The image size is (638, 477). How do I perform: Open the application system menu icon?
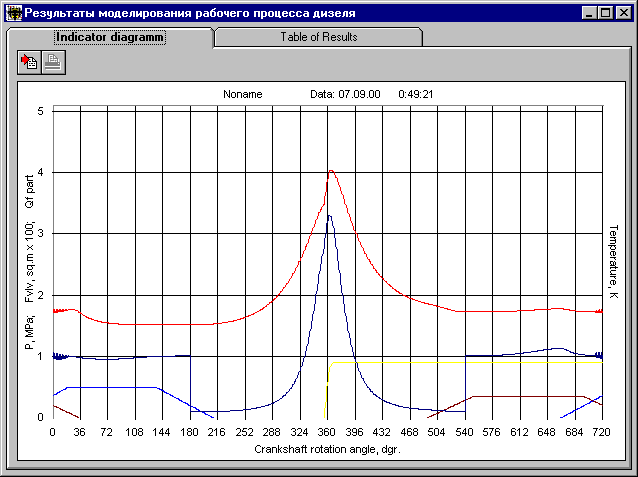coord(13,13)
